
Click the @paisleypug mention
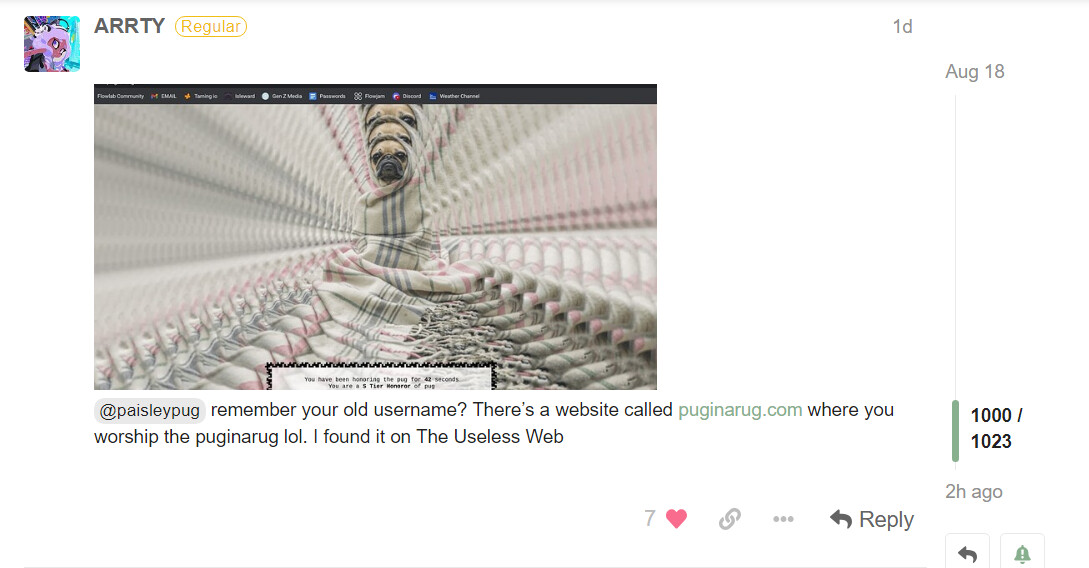[x=149, y=410]
